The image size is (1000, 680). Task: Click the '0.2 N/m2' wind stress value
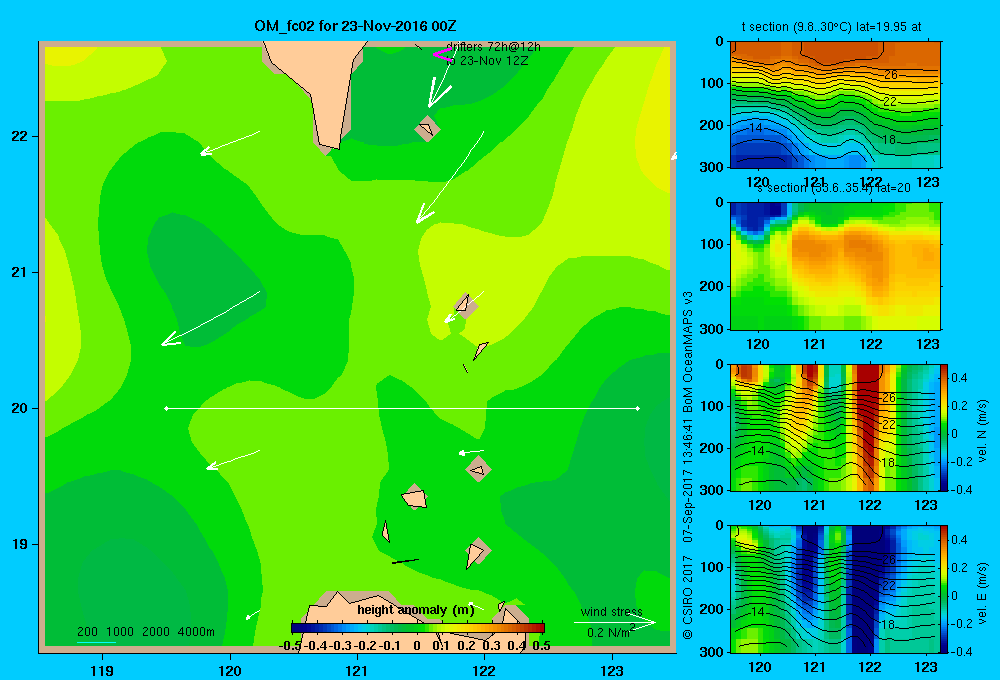click(x=610, y=632)
